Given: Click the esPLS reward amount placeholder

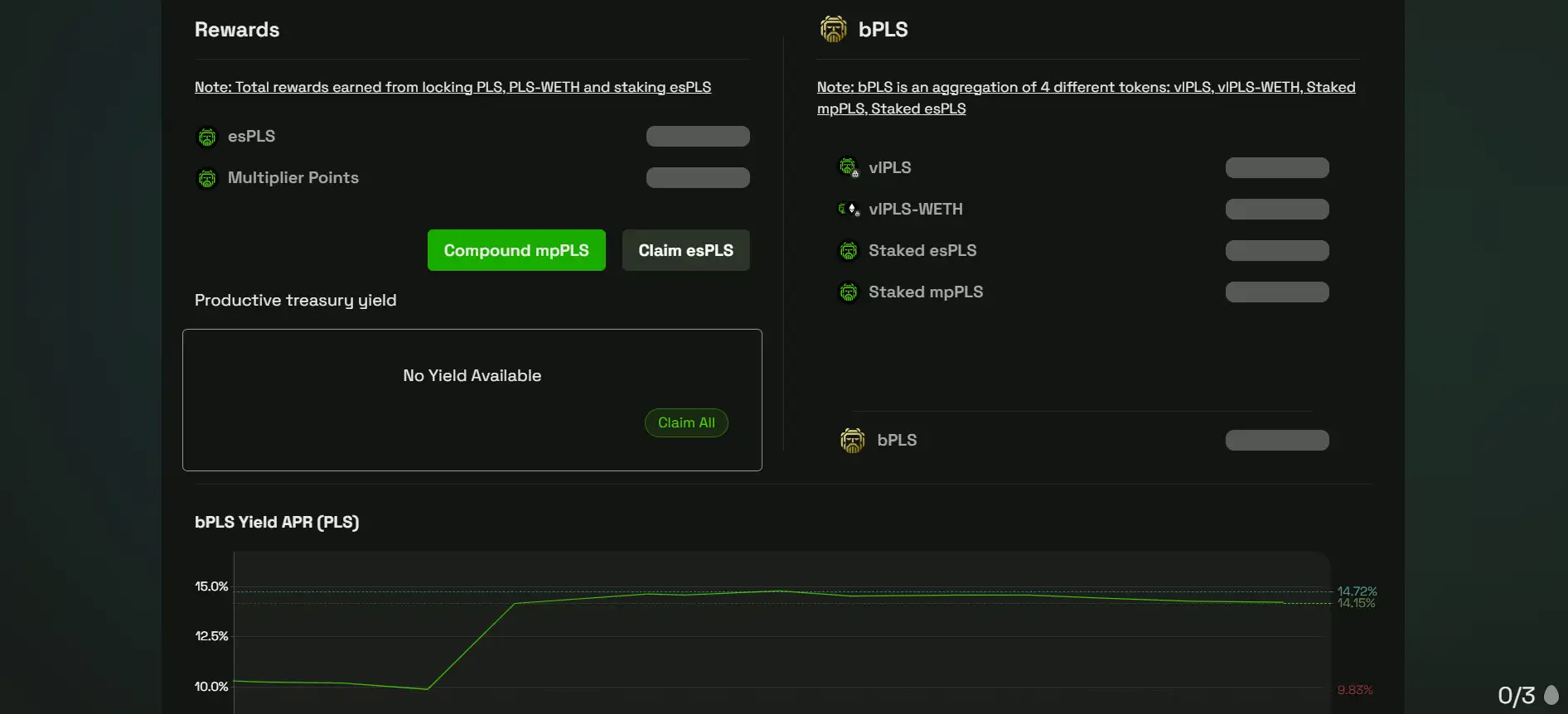Looking at the screenshot, I should (x=698, y=137).
